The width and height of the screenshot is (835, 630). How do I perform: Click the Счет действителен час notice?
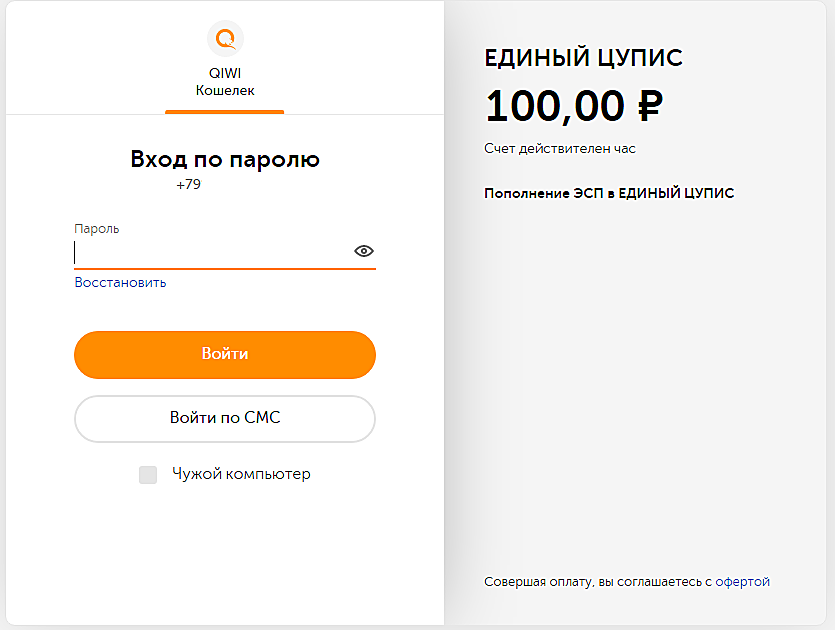tap(560, 149)
